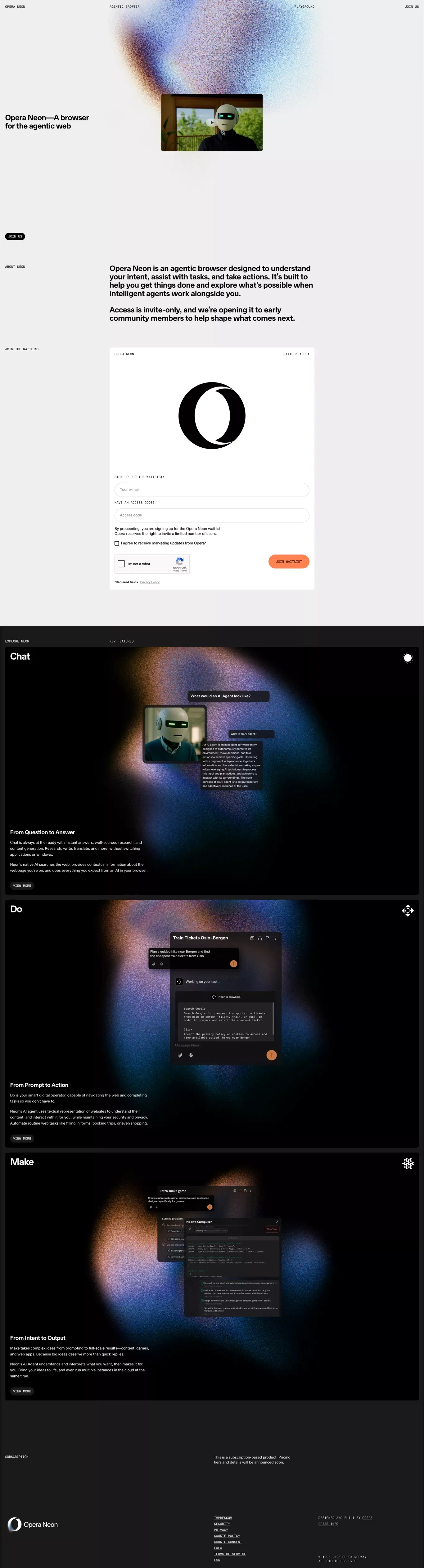This screenshot has width=424, height=1568.
Task: Open three-dot menu in Train Tickets panel
Action: [275, 938]
